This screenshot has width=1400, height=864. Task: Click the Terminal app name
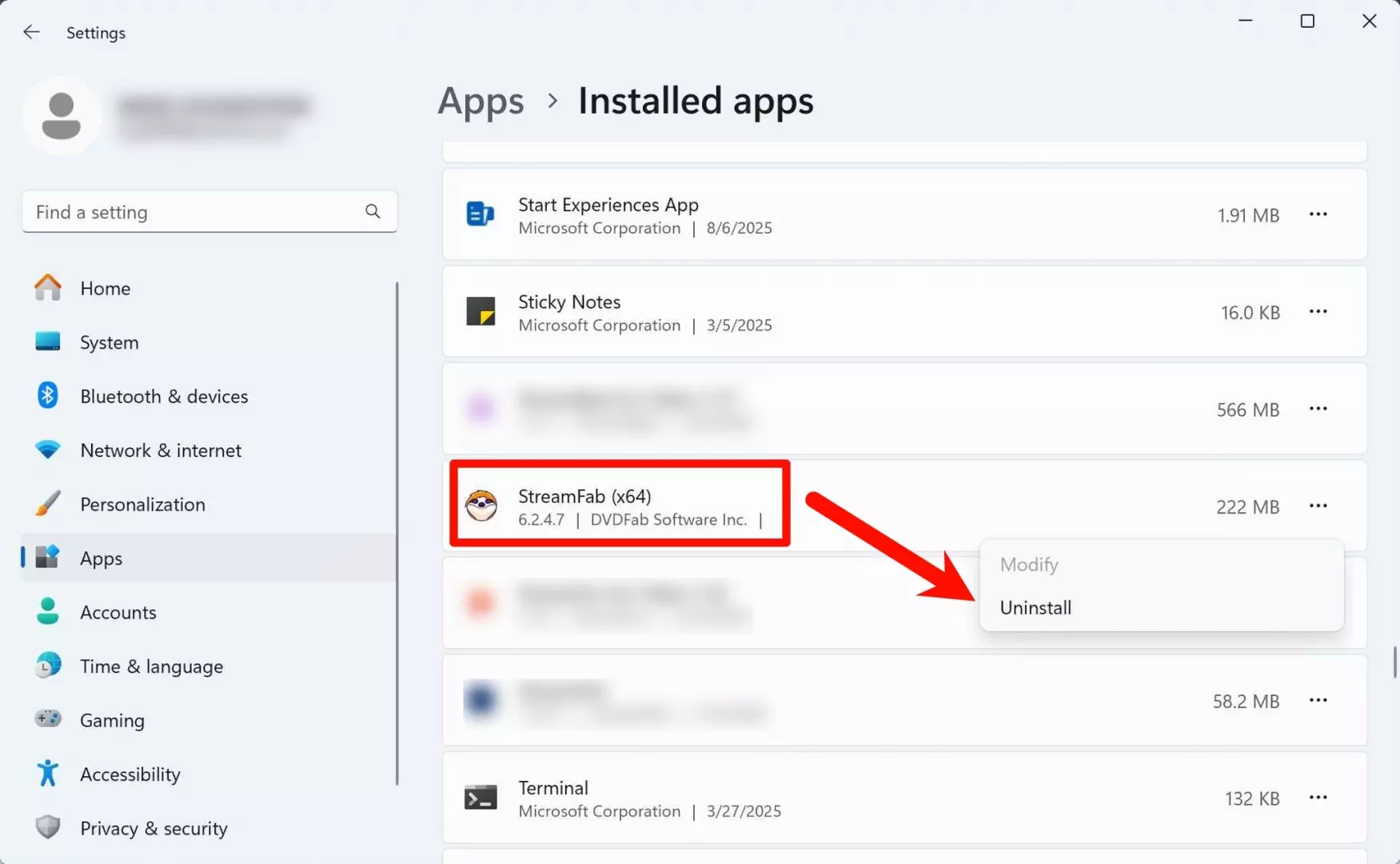[x=553, y=787]
